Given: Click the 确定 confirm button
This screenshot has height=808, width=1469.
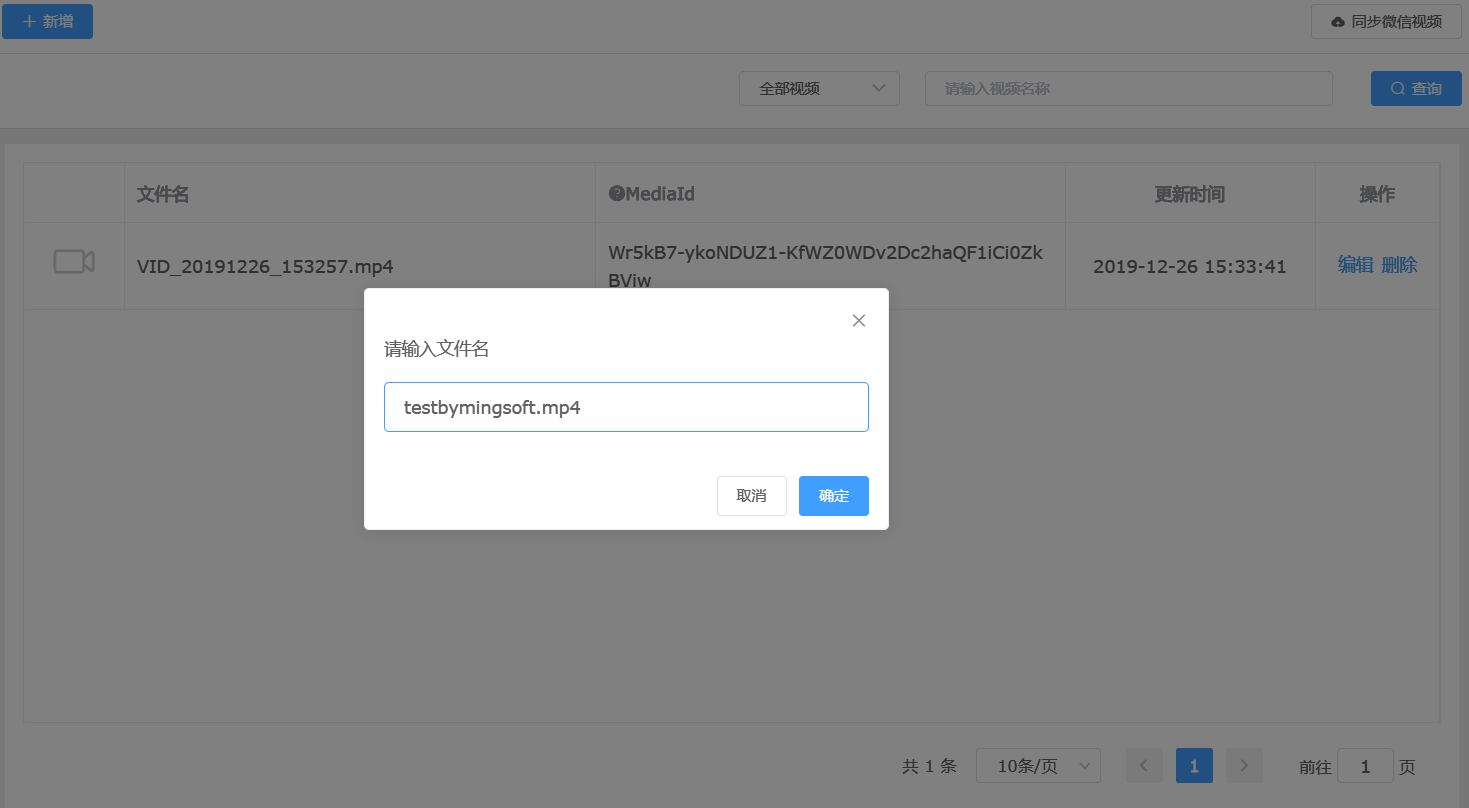Looking at the screenshot, I should [x=833, y=496].
